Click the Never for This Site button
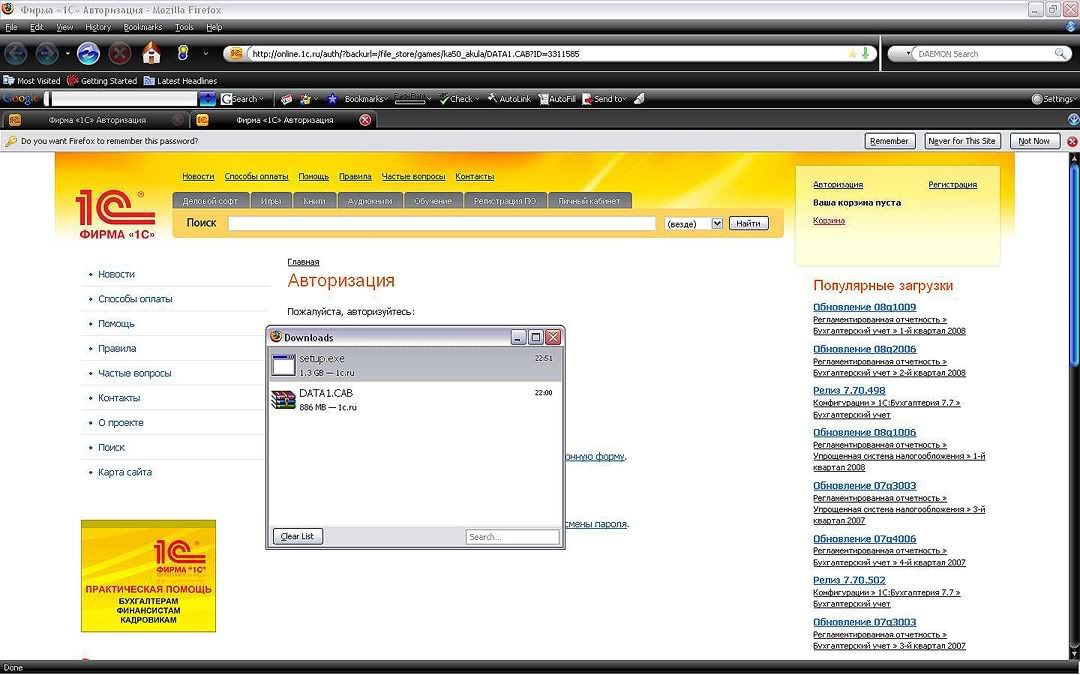 pyautogui.click(x=962, y=141)
